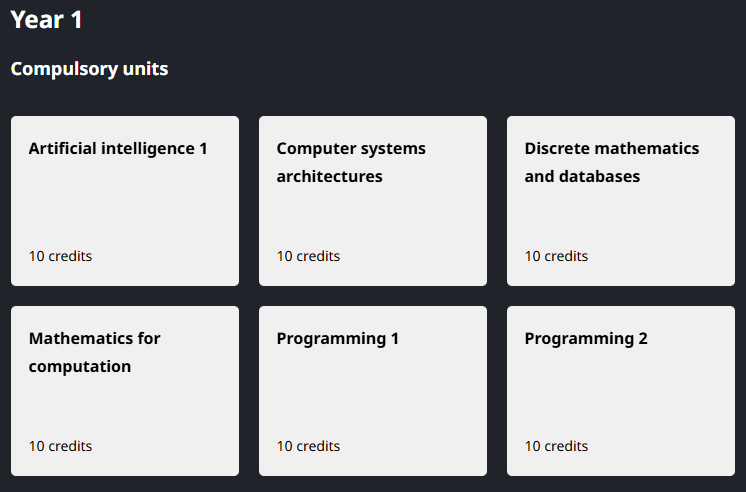Click '10 credits' under Mathematics for computation
The image size is (746, 492).
[x=60, y=446]
